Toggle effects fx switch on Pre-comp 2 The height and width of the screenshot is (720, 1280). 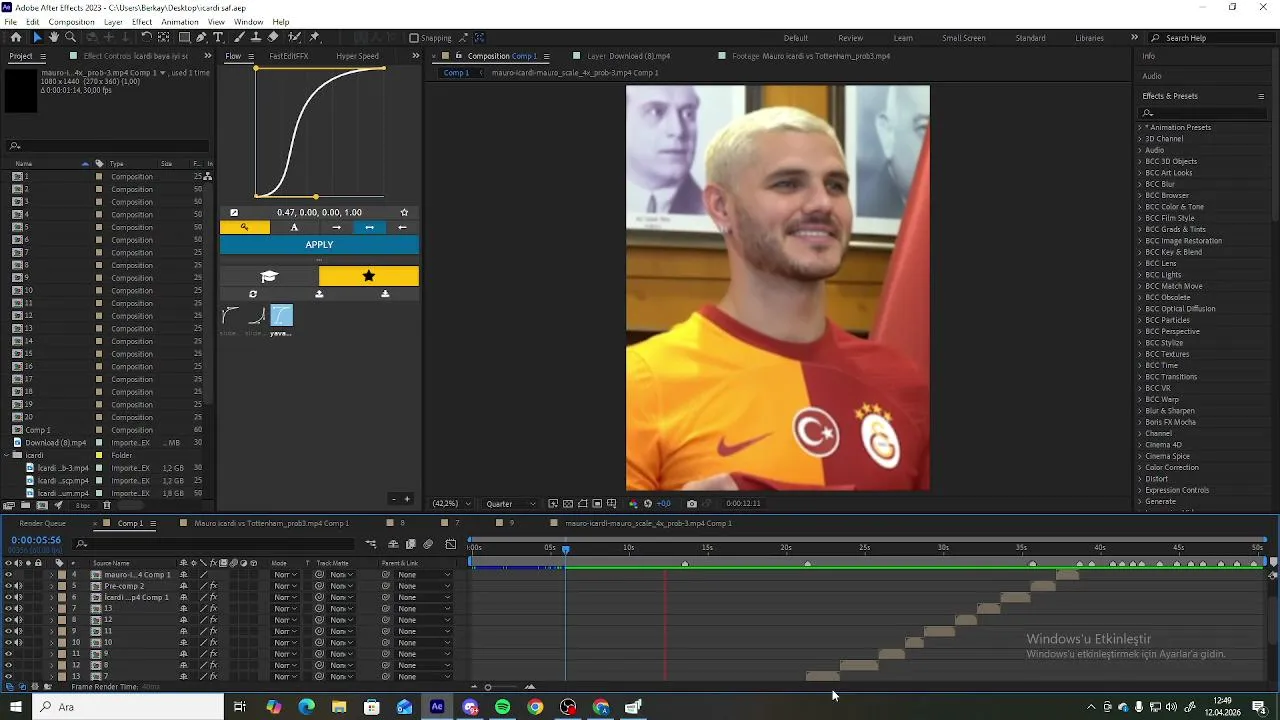(214, 586)
